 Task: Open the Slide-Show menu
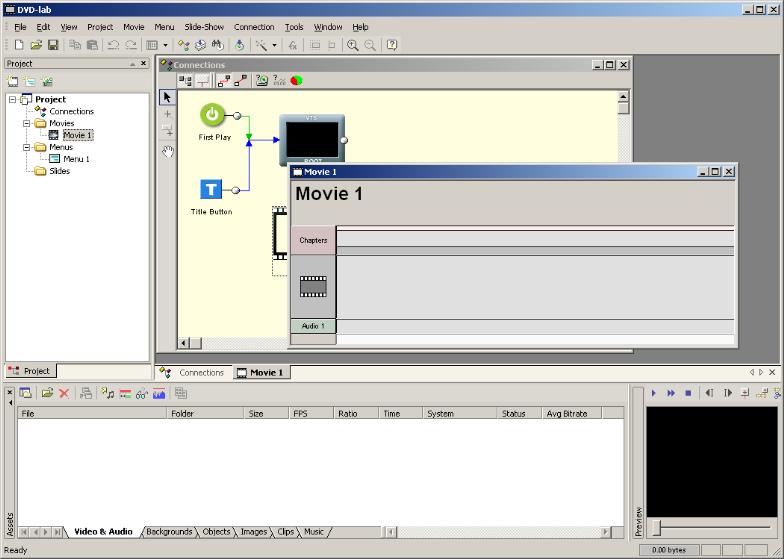(204, 27)
